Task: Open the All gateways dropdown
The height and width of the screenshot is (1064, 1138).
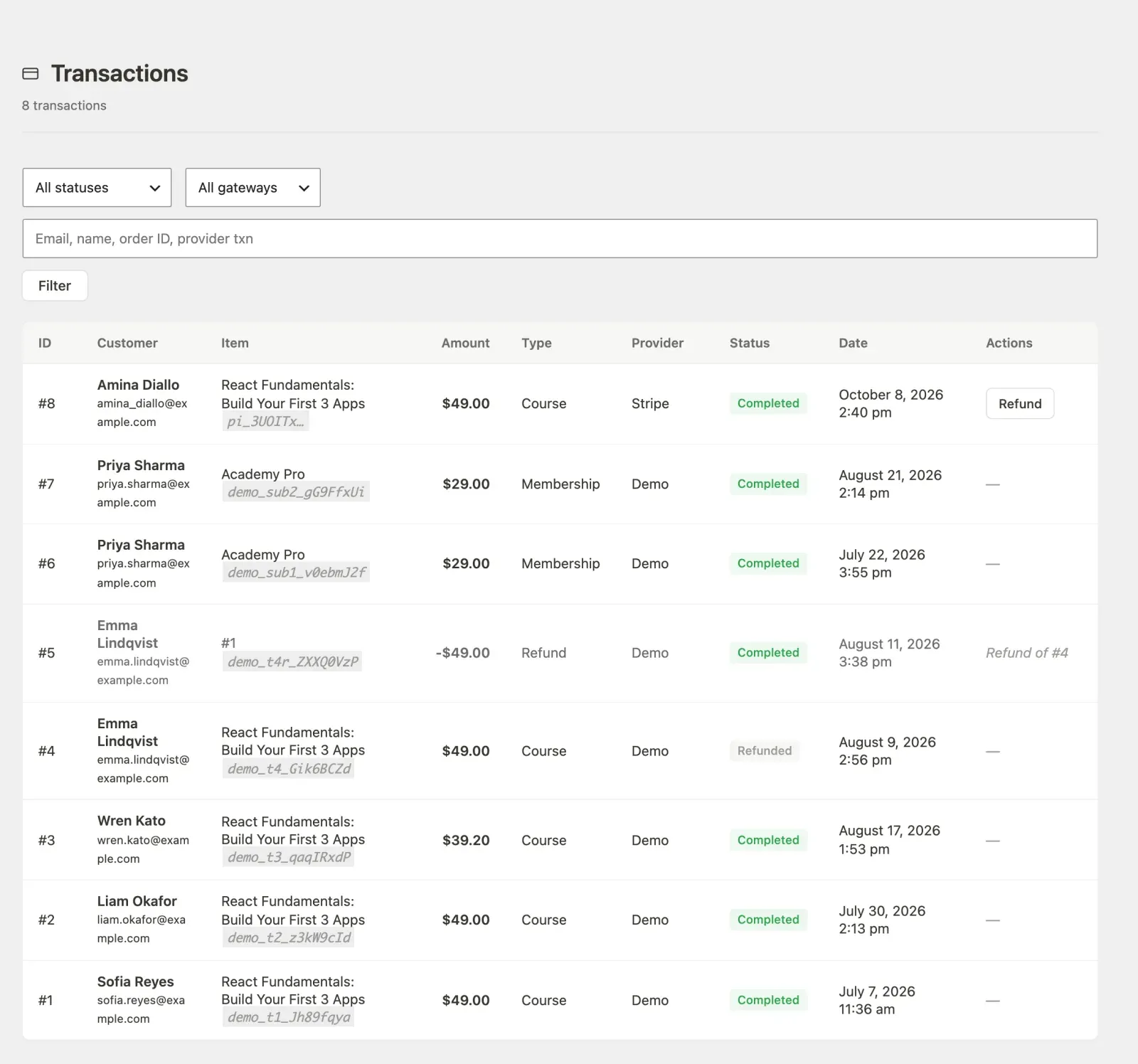Action: [x=252, y=188]
